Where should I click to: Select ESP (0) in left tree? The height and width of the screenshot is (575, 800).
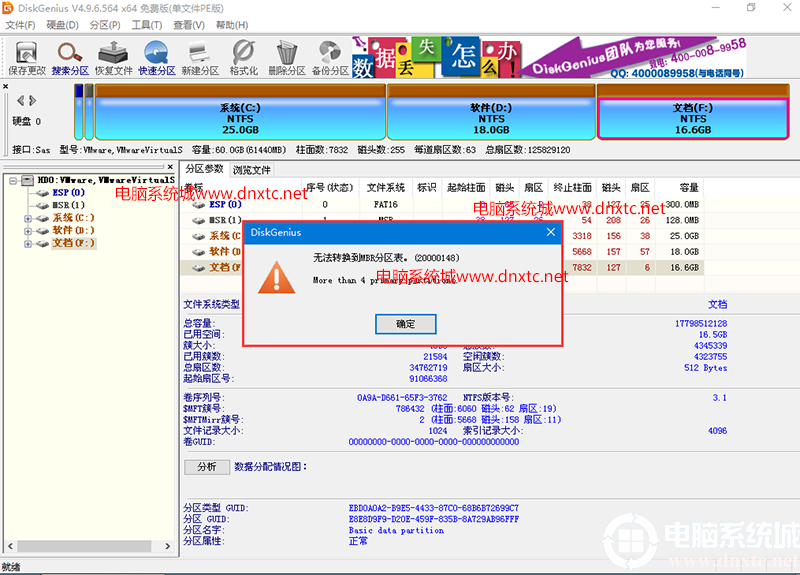68,193
